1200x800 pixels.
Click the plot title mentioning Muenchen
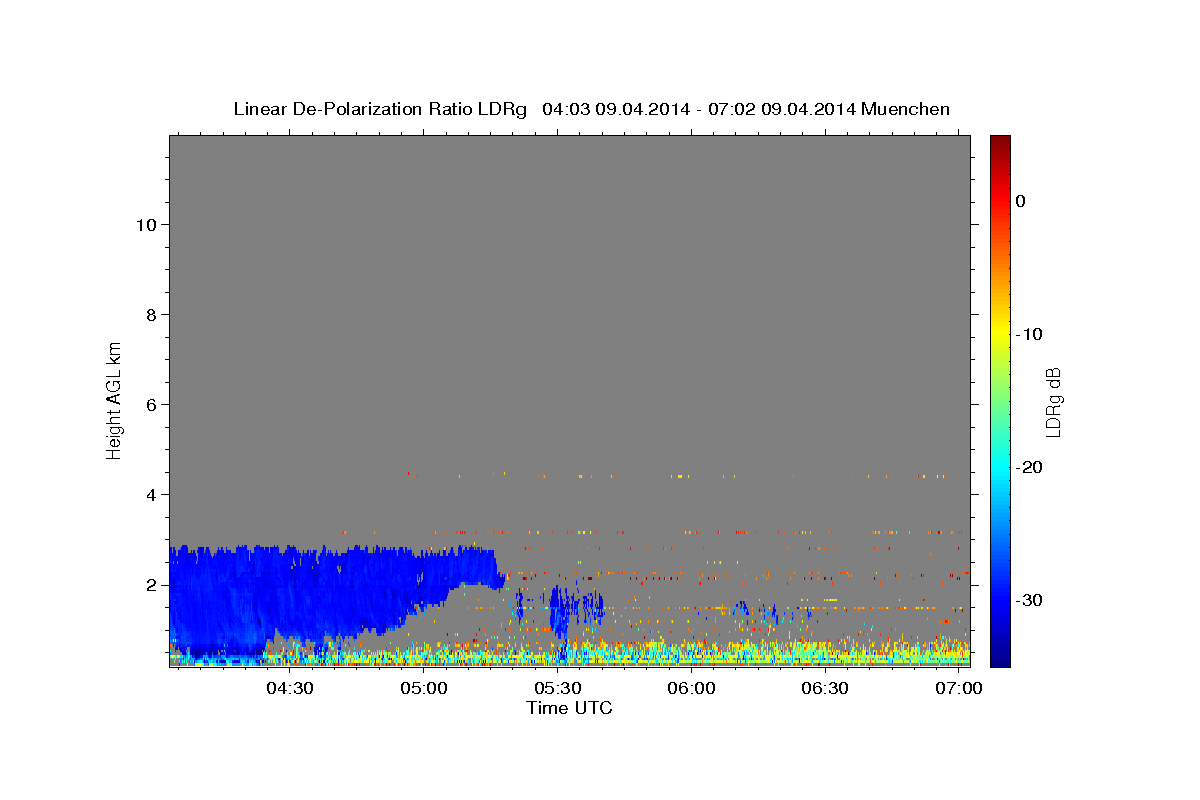click(x=591, y=109)
